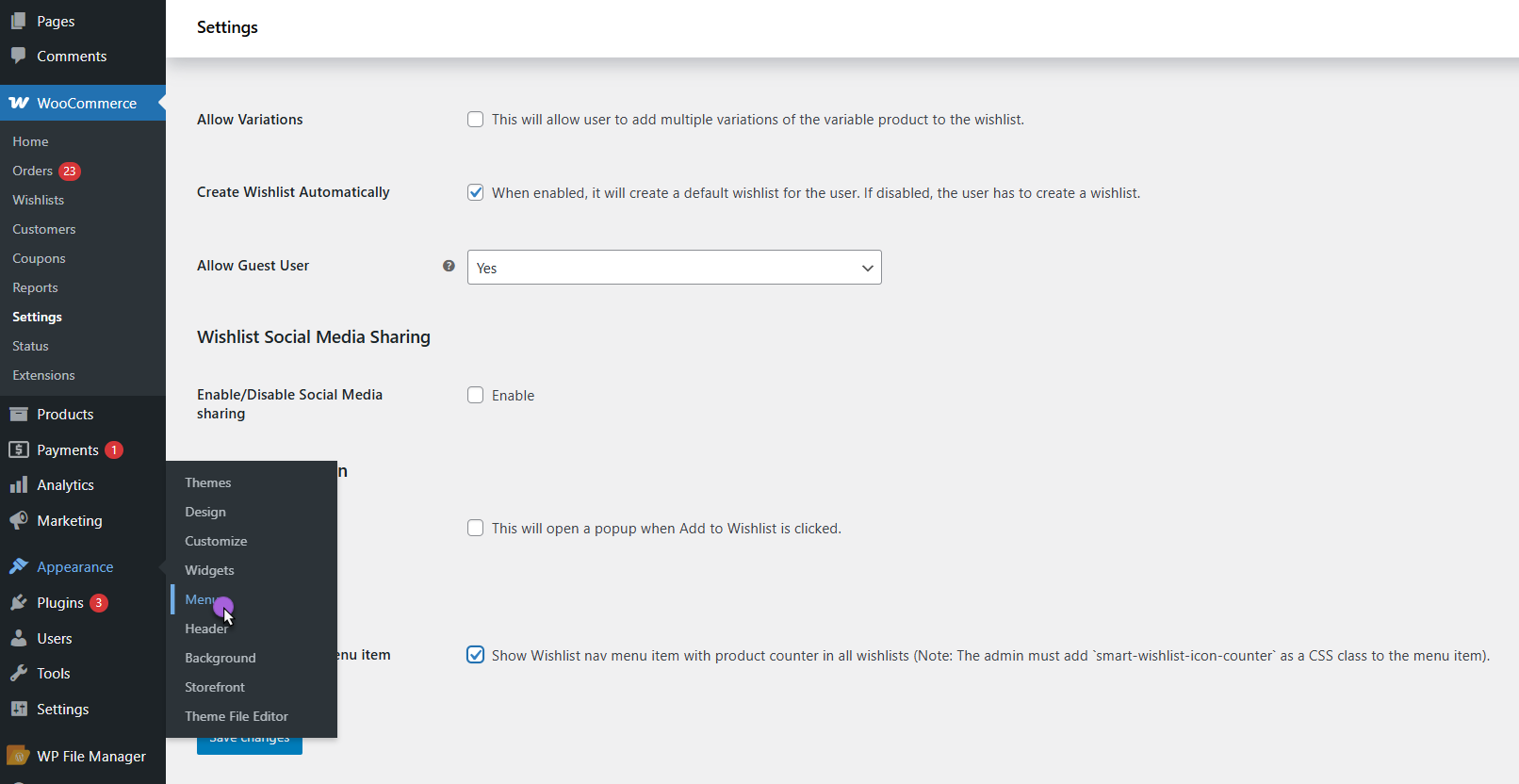Click the Marketing megaphone icon
Viewport: 1519px width, 784px height.
(x=19, y=521)
